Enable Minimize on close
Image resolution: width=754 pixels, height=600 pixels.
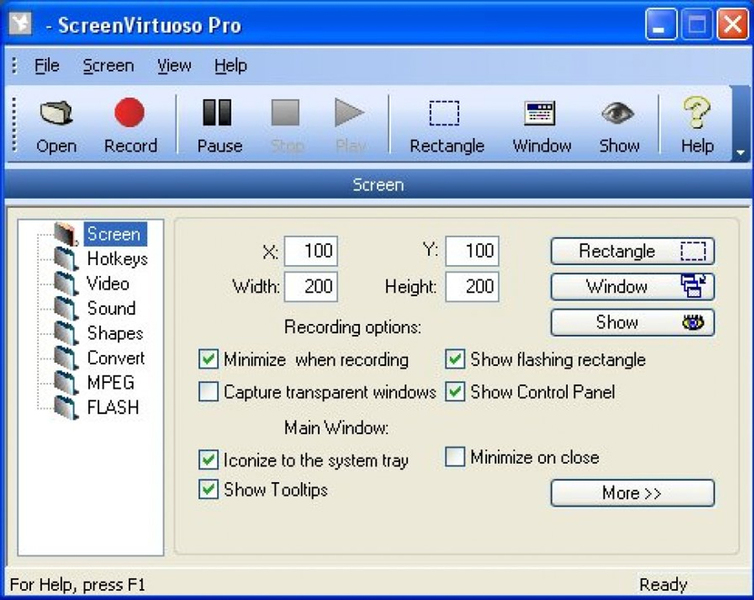tap(454, 457)
